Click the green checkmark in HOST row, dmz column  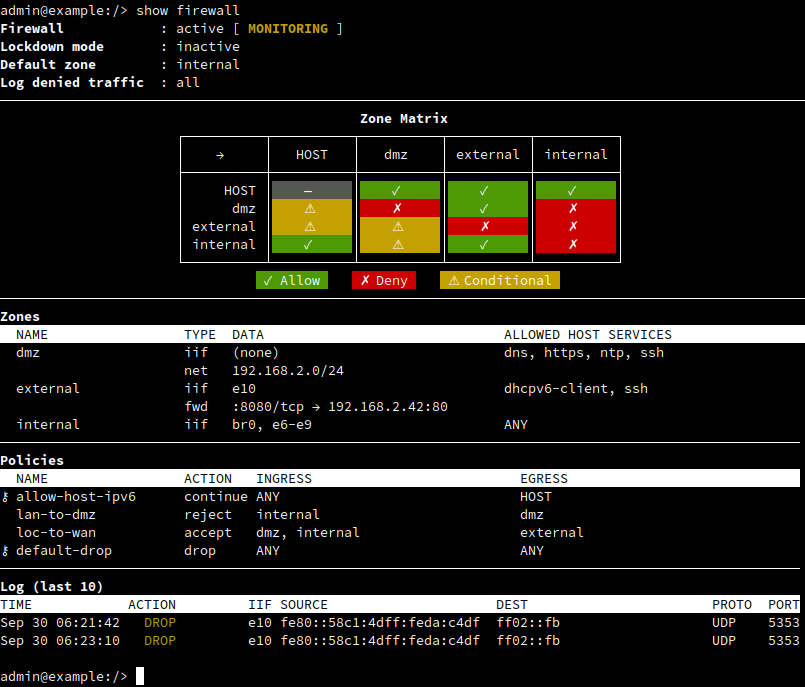pyautogui.click(x=399, y=190)
